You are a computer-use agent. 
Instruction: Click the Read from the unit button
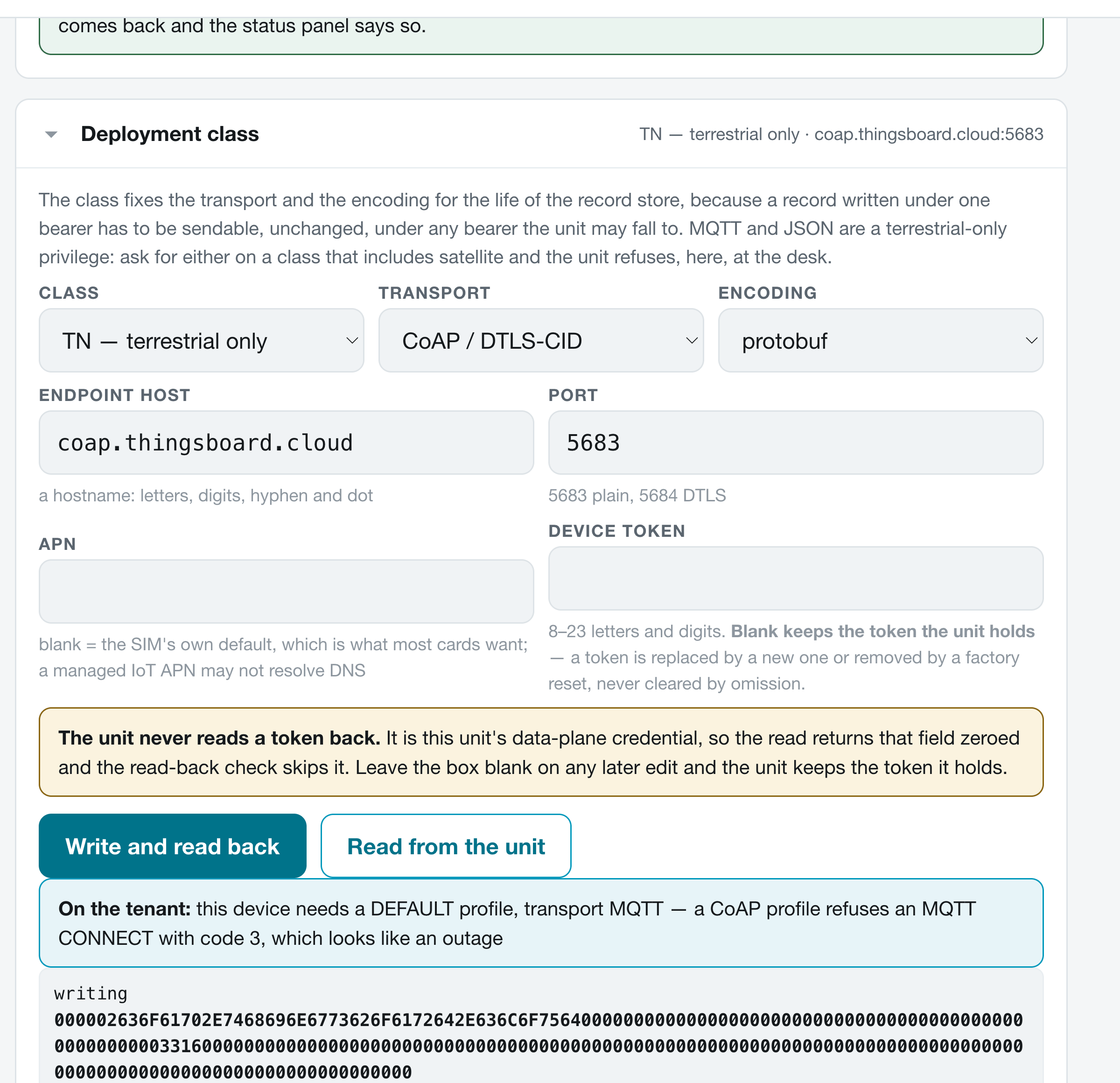tap(446, 846)
